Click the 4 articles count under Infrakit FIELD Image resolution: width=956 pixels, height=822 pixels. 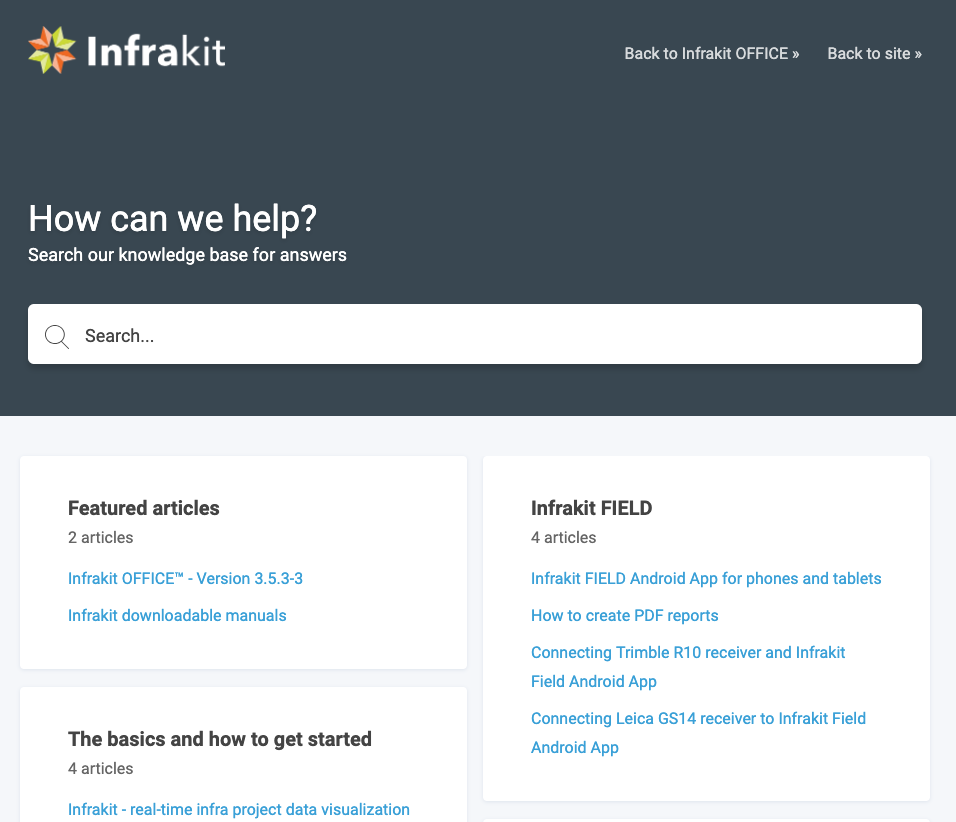pyautogui.click(x=563, y=537)
